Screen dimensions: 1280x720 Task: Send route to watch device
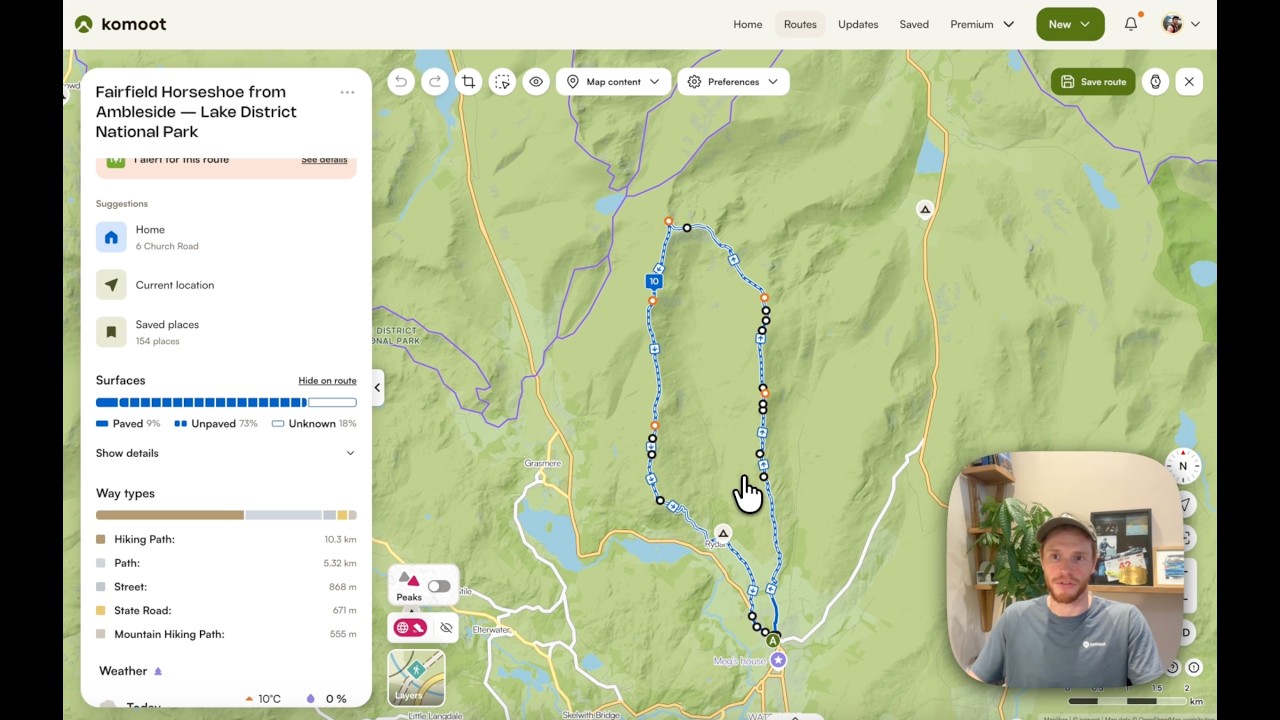click(1155, 82)
